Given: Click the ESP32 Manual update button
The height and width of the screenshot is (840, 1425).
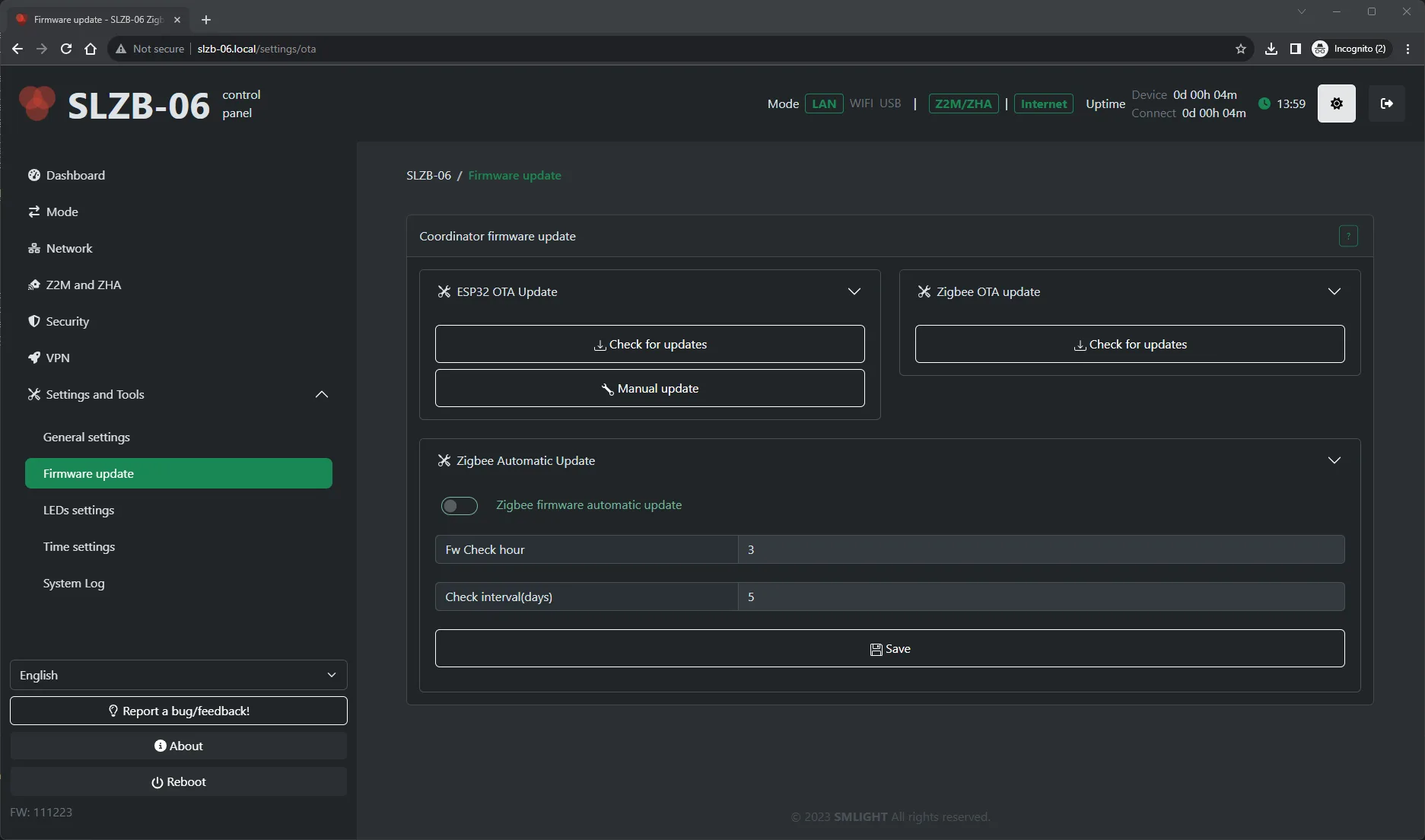Looking at the screenshot, I should [649, 388].
